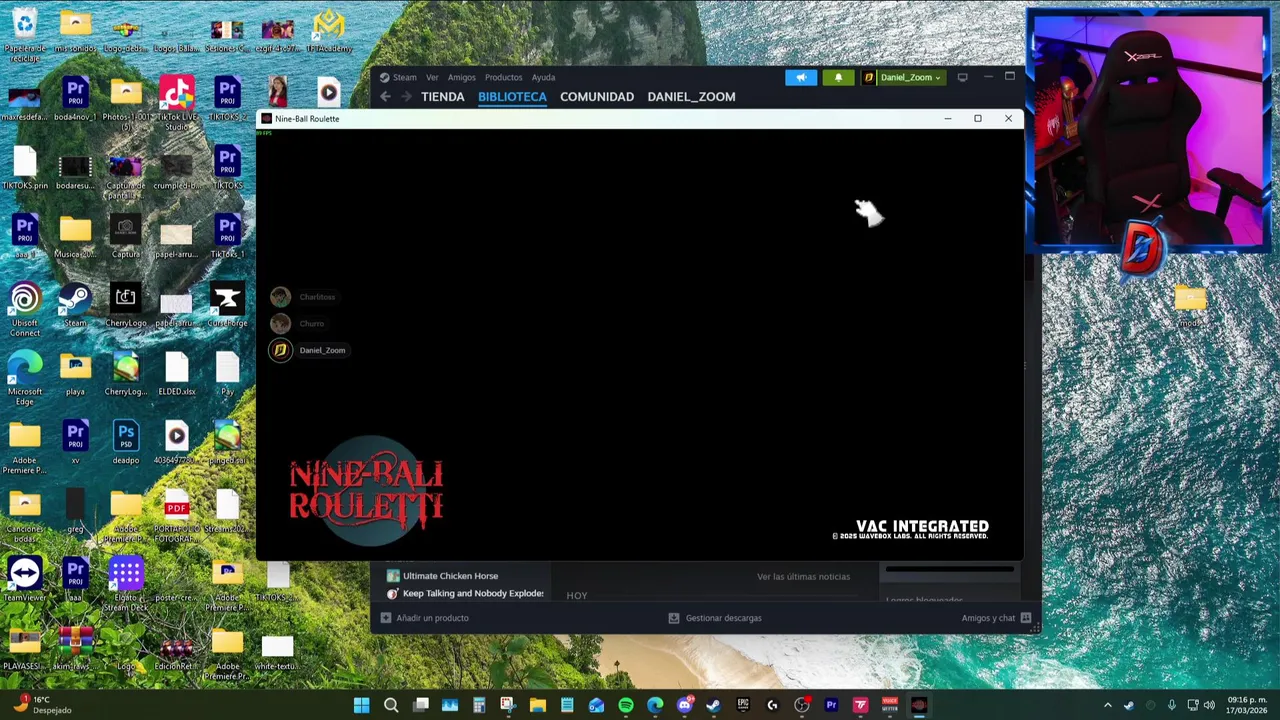The width and height of the screenshot is (1280, 720).
Task: Open the Productos menu in Steam
Action: [503, 77]
